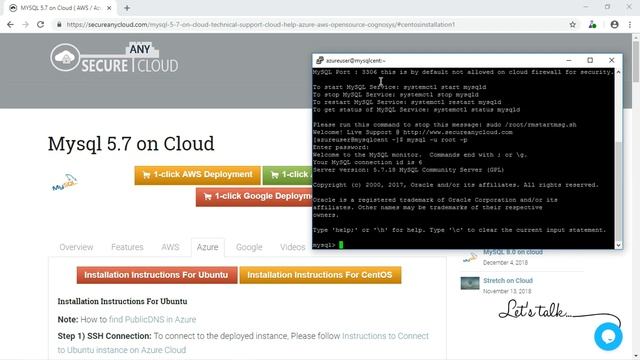The width and height of the screenshot is (640, 360).
Task: Open the Chrome three-dot menu
Action: [630, 24]
